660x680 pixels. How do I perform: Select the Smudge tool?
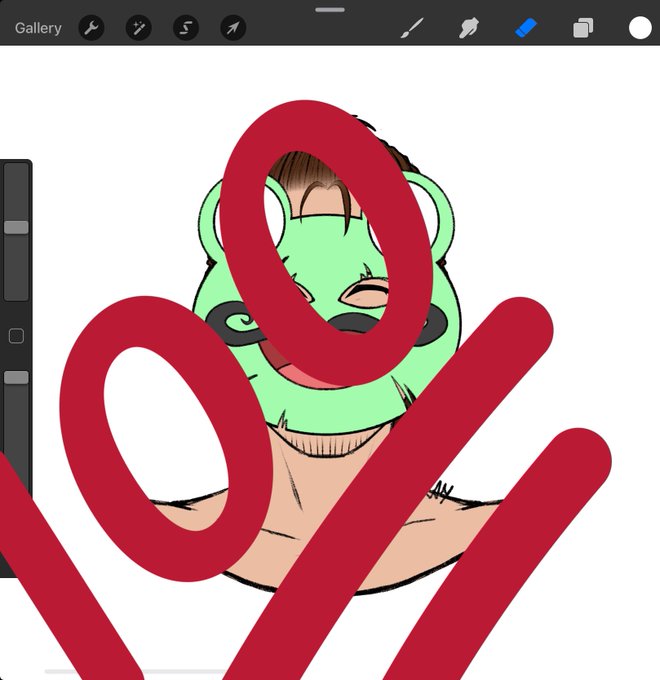[x=469, y=28]
